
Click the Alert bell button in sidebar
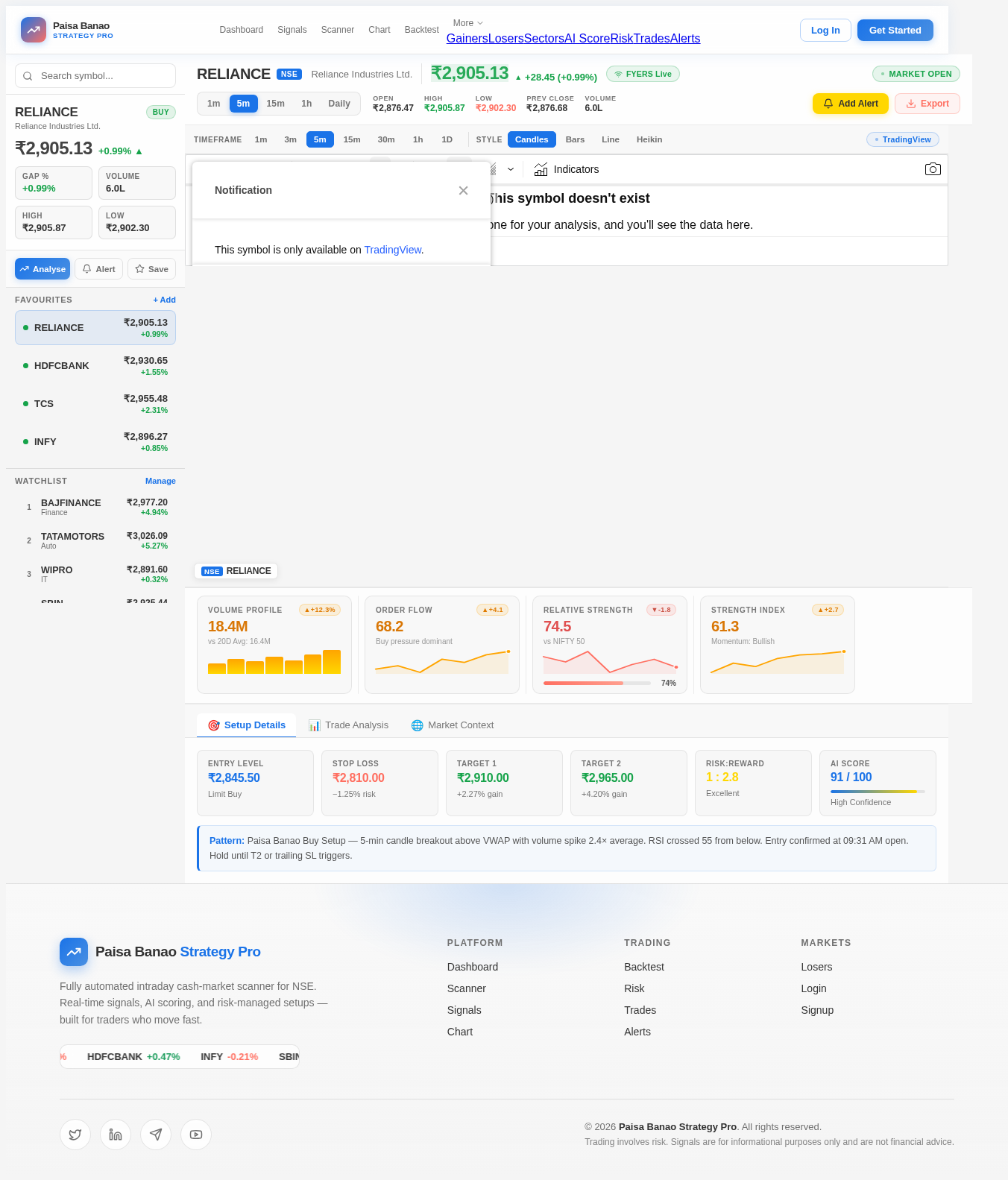coord(98,269)
